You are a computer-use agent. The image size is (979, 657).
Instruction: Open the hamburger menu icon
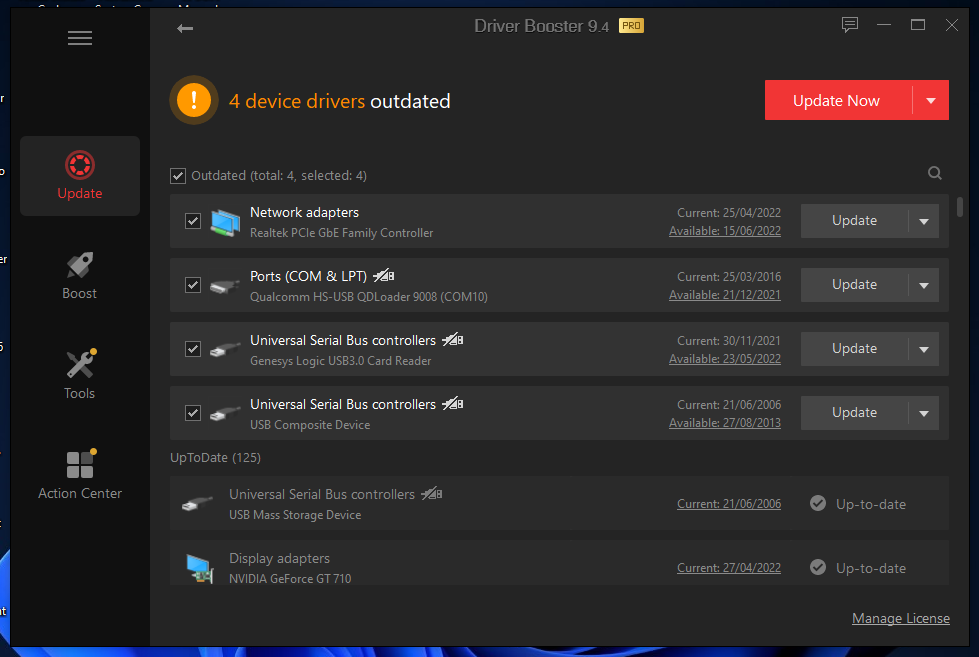[x=80, y=38]
